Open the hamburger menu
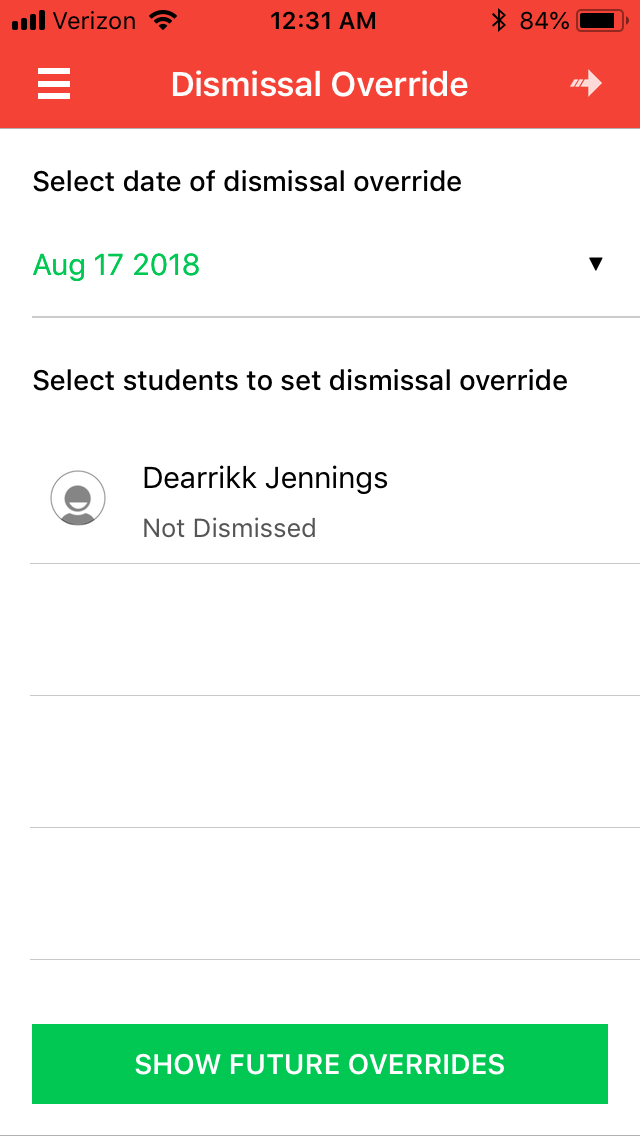The height and width of the screenshot is (1136, 640). [54, 84]
